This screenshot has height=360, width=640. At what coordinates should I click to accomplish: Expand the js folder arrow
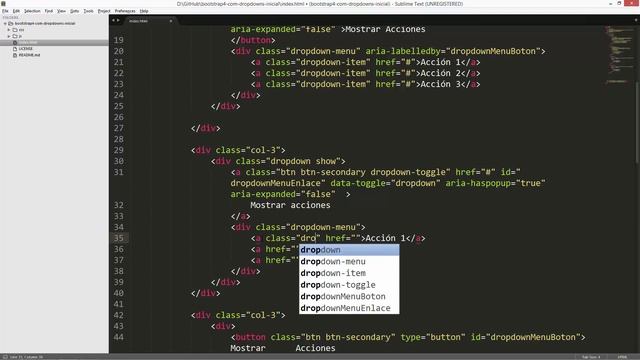point(9,36)
